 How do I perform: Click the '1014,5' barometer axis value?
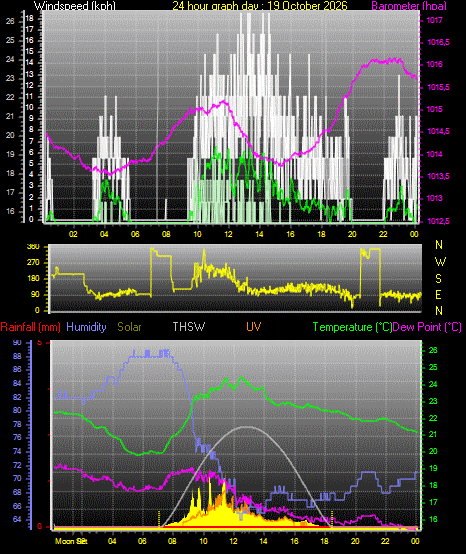438,131
